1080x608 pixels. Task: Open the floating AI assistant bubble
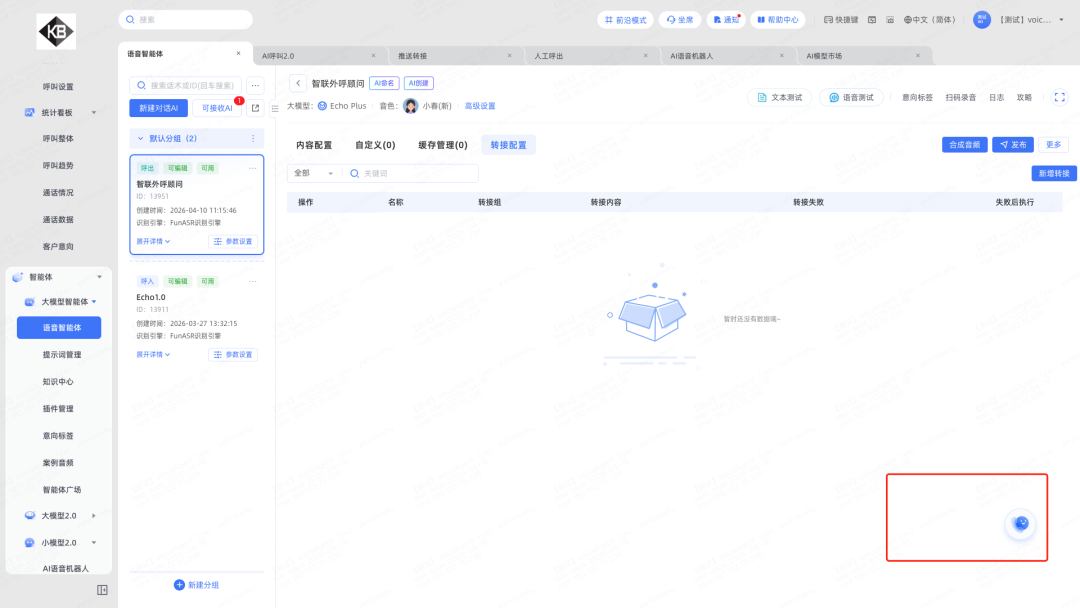[1020, 523]
